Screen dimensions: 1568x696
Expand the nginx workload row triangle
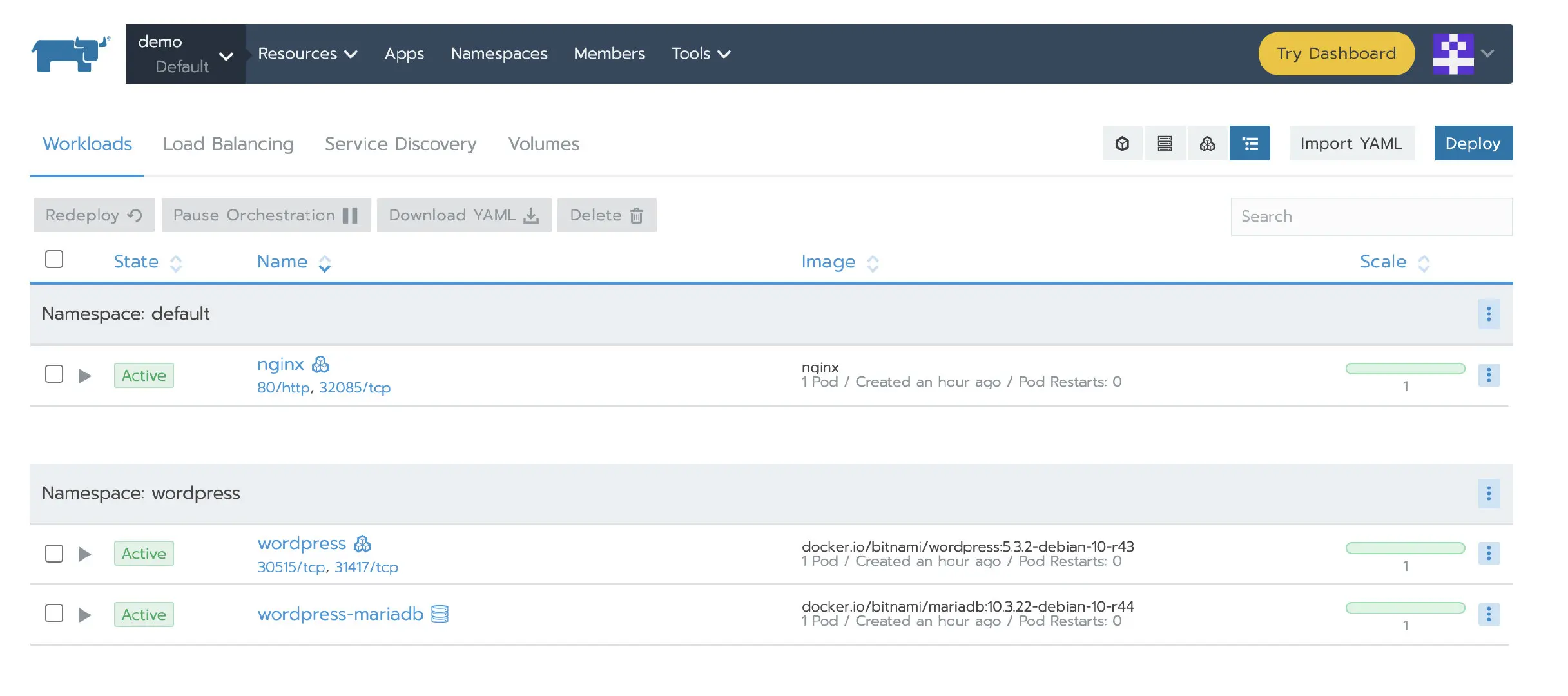pyautogui.click(x=84, y=376)
